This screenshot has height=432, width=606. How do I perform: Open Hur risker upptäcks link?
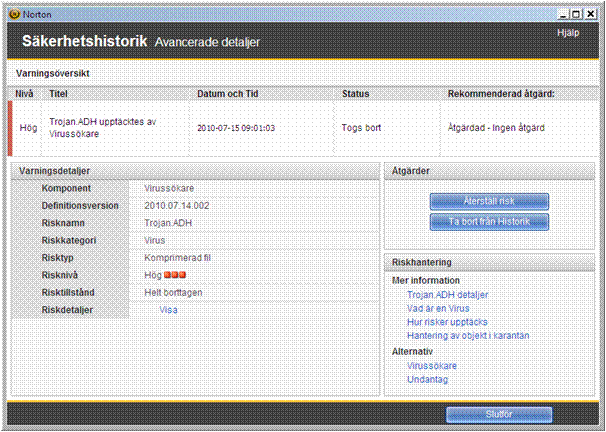pos(447,322)
